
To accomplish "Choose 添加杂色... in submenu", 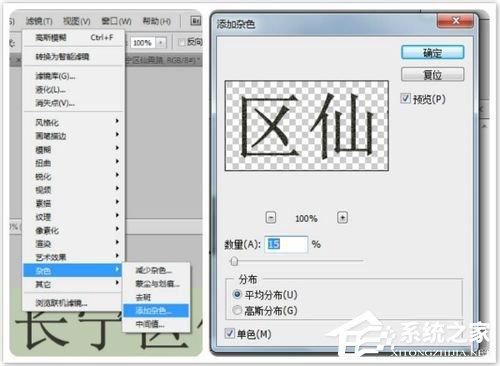I will [156, 311].
